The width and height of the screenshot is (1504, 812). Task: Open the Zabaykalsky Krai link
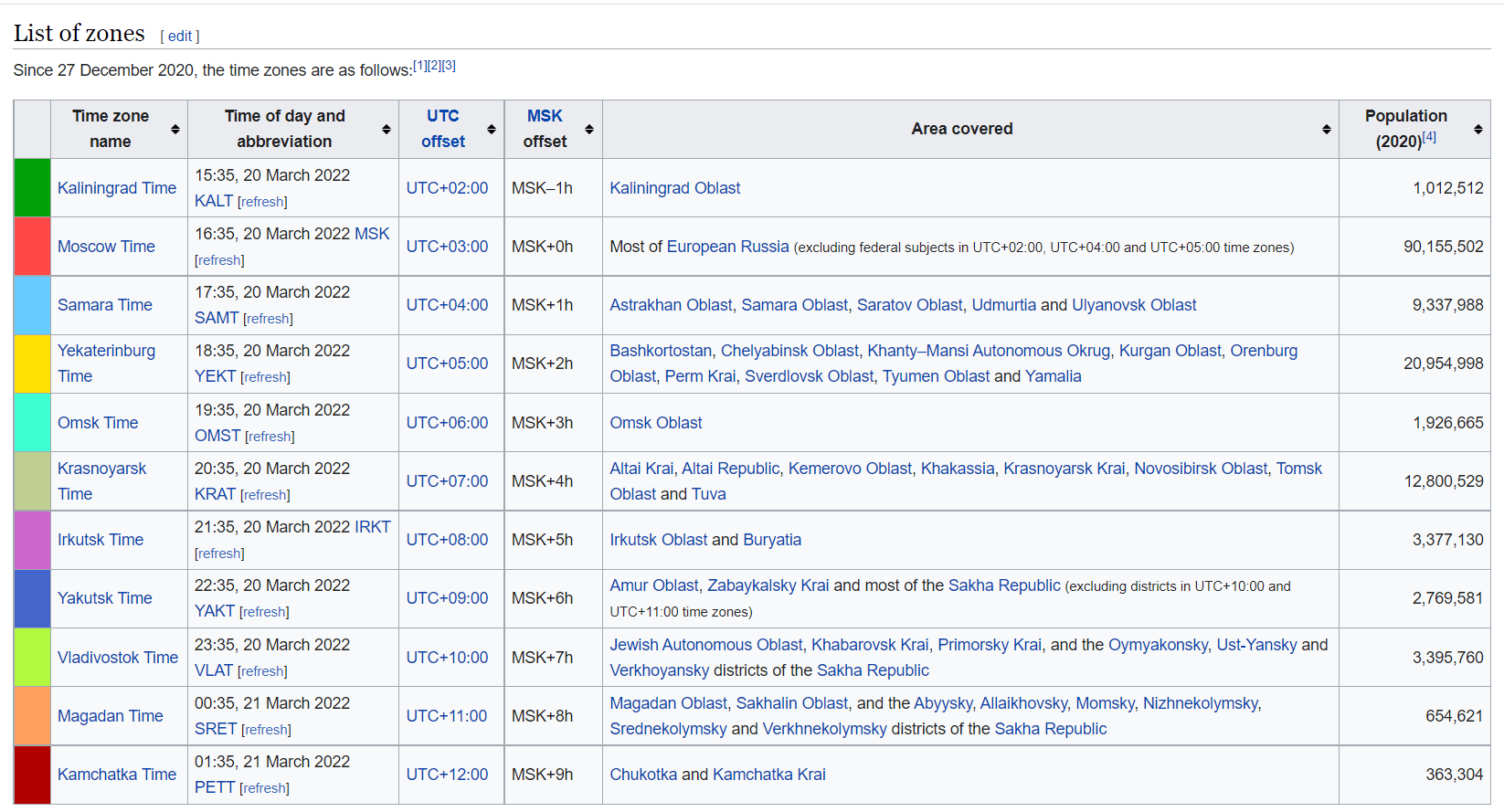[x=768, y=585]
